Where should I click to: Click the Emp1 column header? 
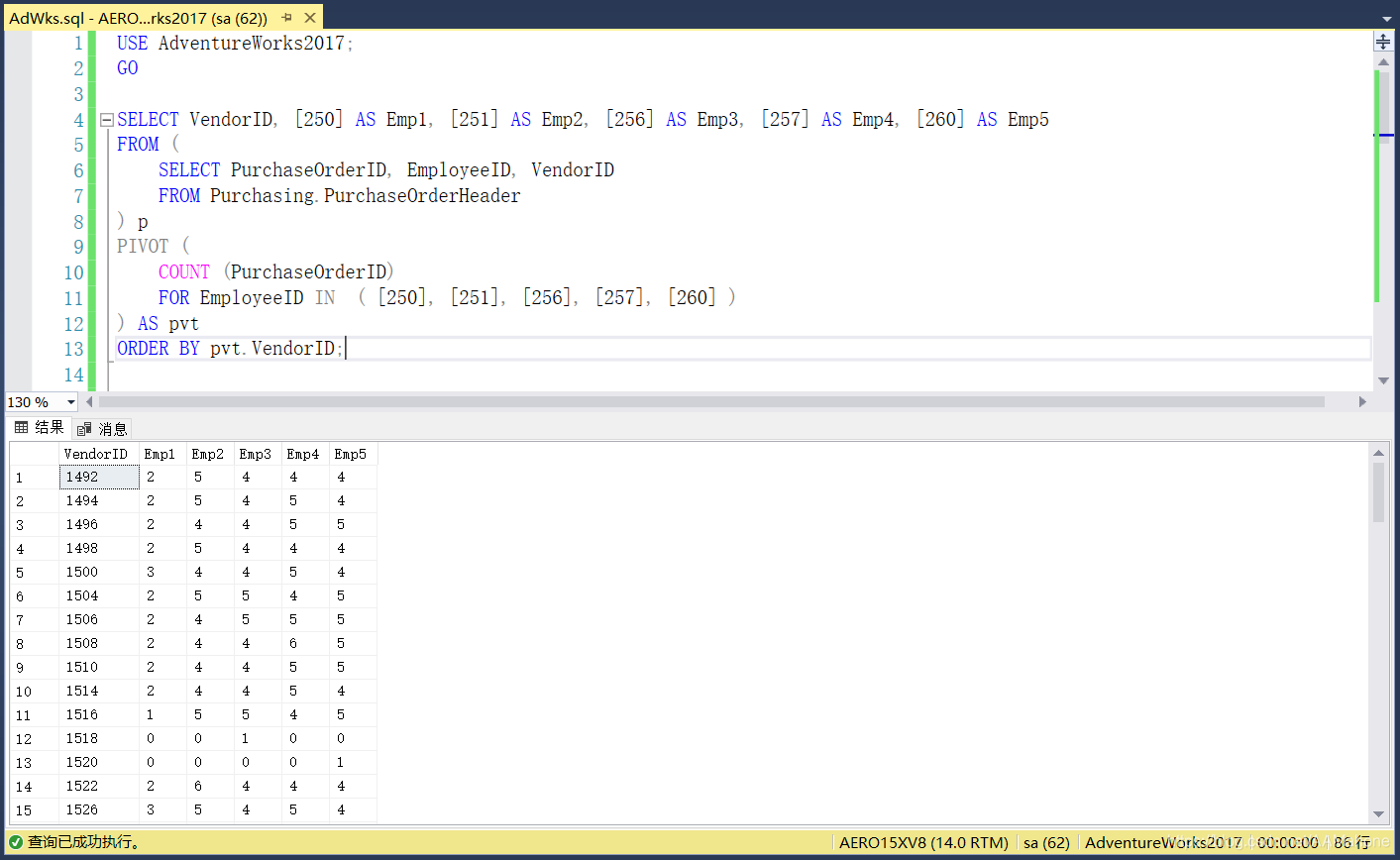click(x=163, y=454)
